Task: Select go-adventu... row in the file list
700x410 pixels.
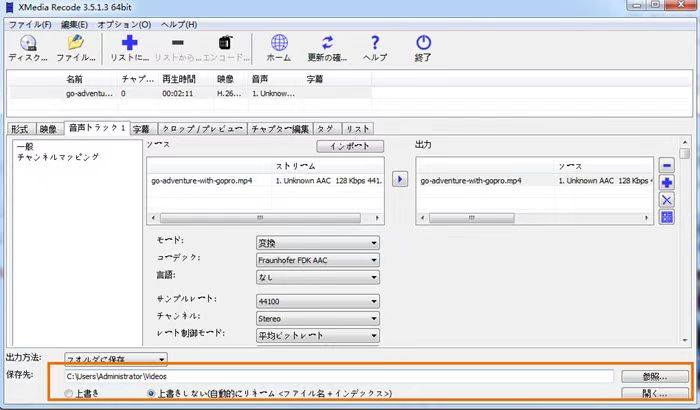Action: 191,93
